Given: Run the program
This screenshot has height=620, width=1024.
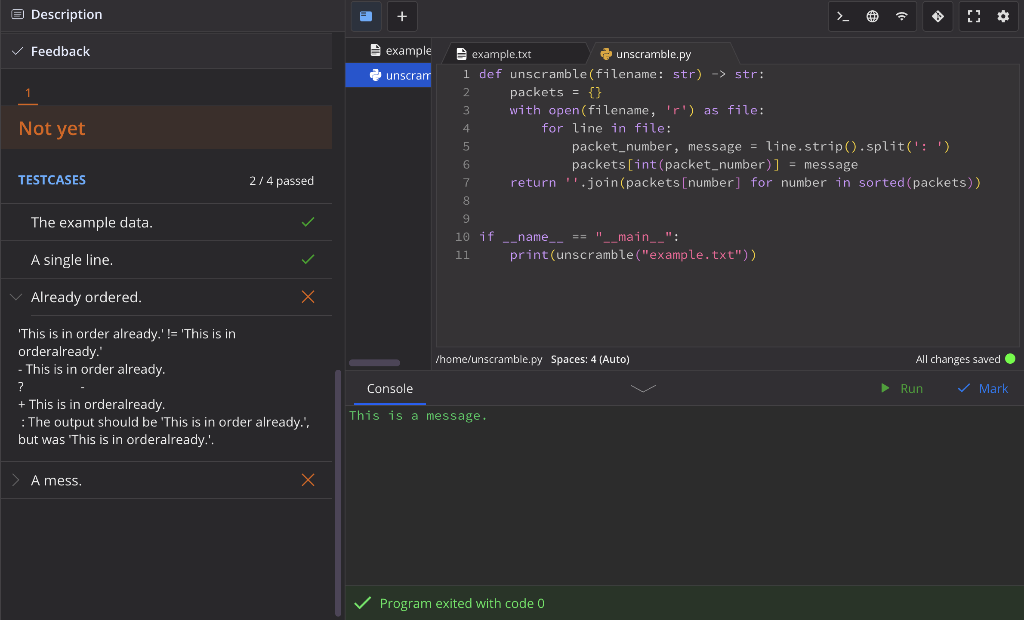Looking at the screenshot, I should [902, 388].
